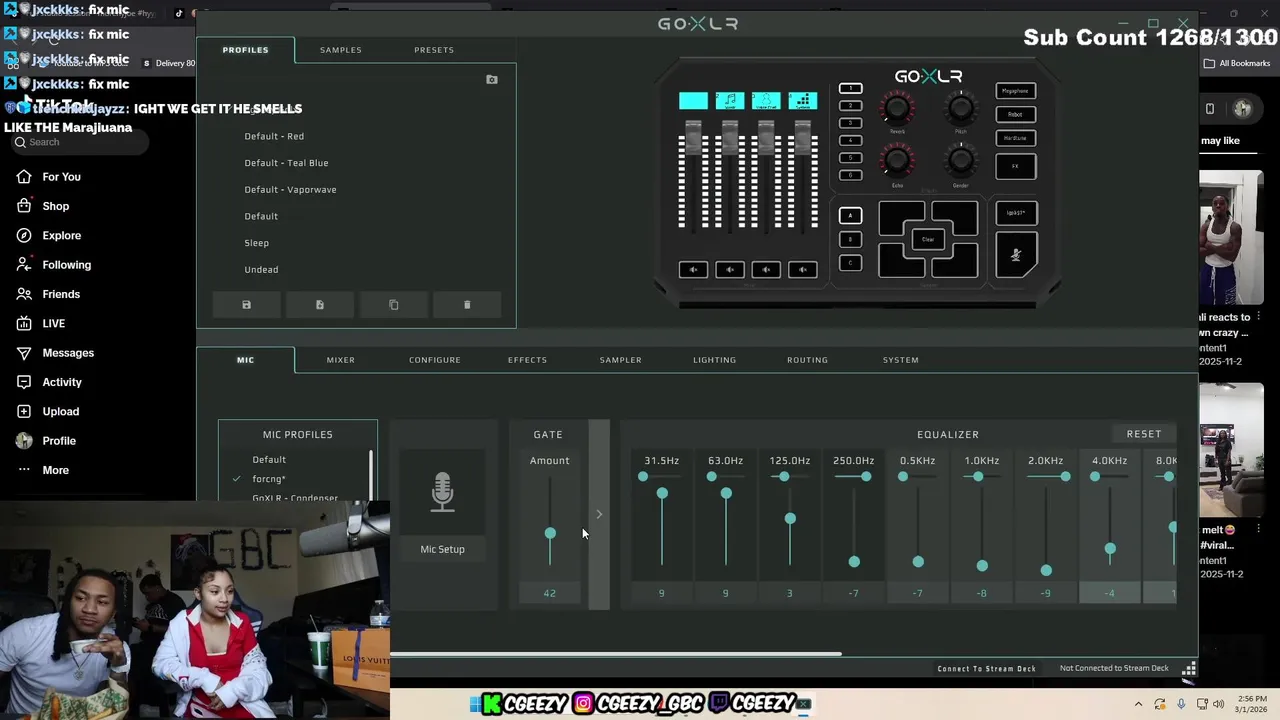Screen dimensions: 1280x720
Task: Click the 4.0KHz vertical gain slider handle
Action: [1110, 549]
